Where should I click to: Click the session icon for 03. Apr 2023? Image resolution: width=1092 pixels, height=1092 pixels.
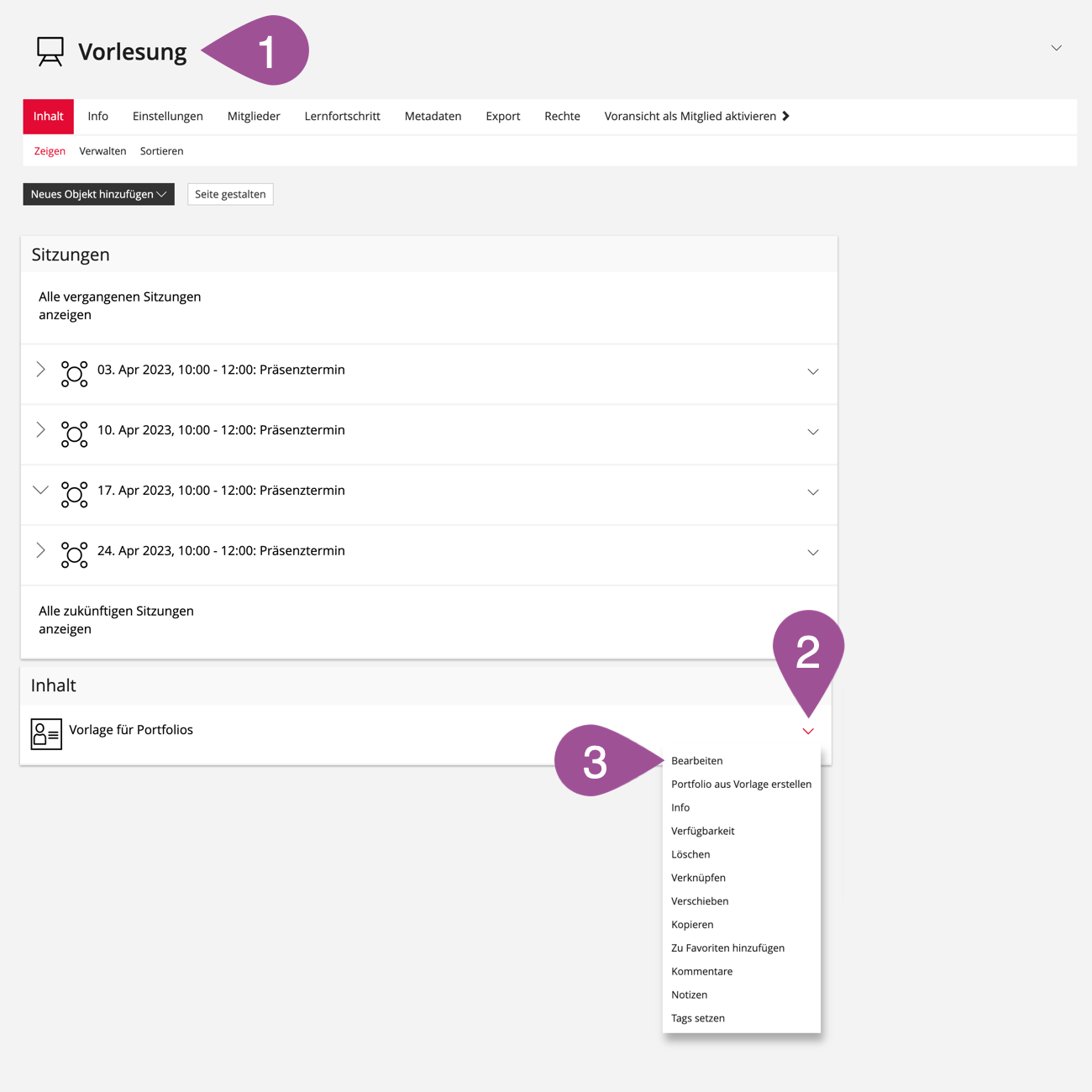point(74,374)
